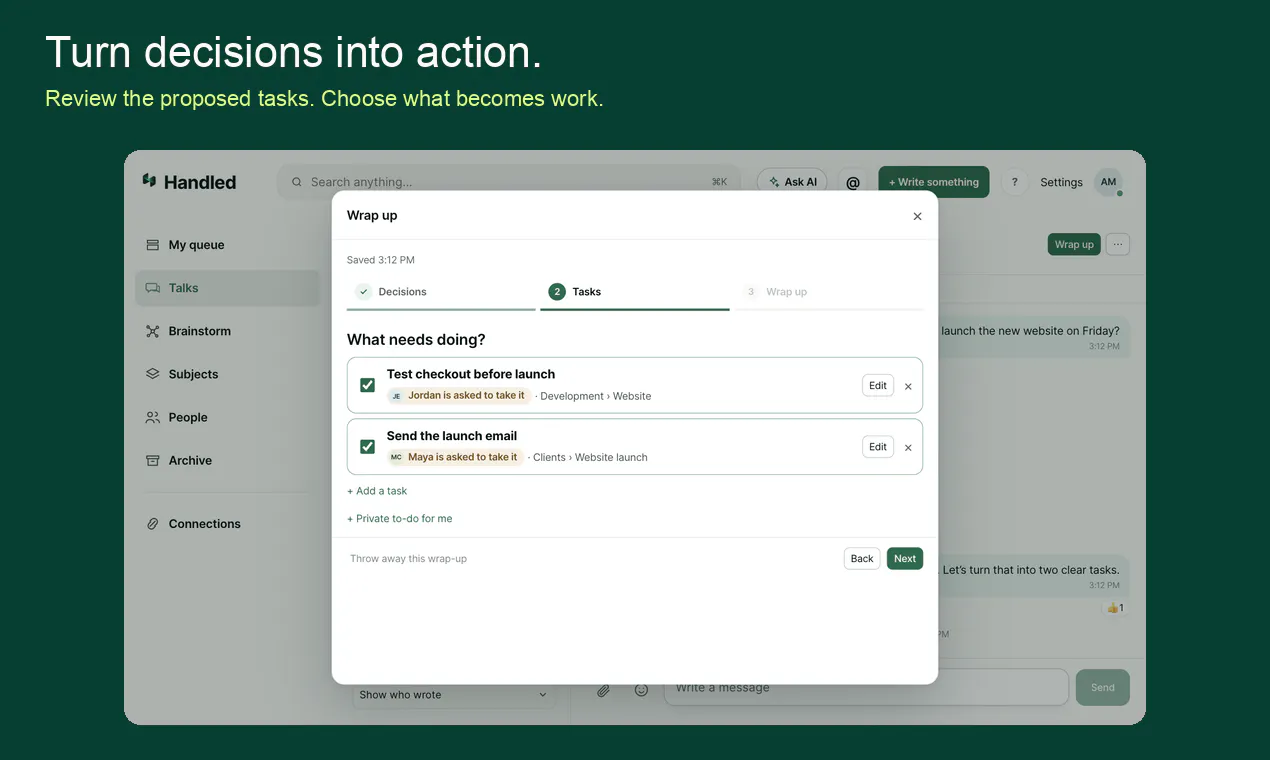Viewport: 1270px width, 760px height.
Task: Edit the Test checkout before launch task
Action: click(x=878, y=386)
